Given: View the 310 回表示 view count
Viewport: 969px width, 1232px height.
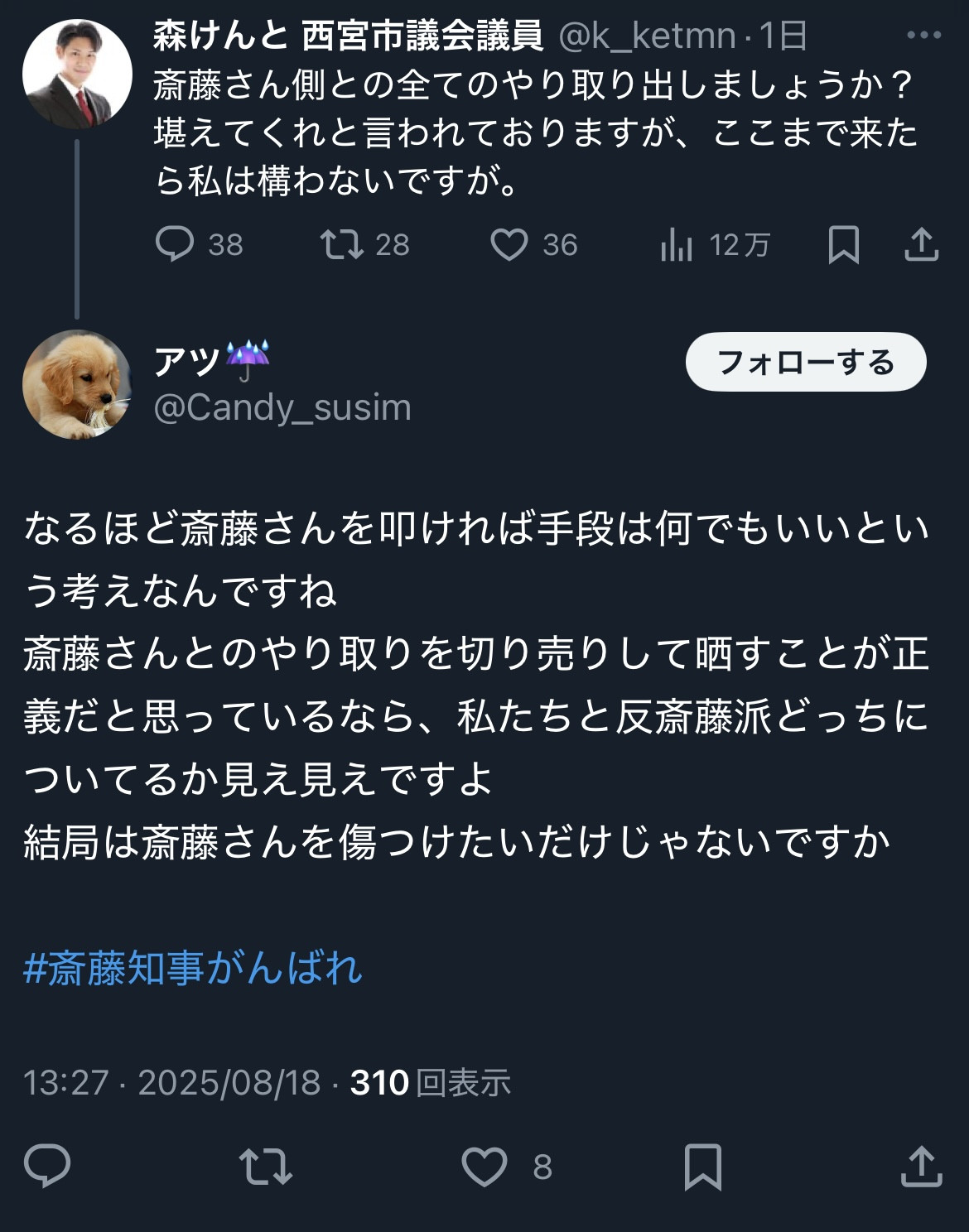Looking at the screenshot, I should 431,1082.
